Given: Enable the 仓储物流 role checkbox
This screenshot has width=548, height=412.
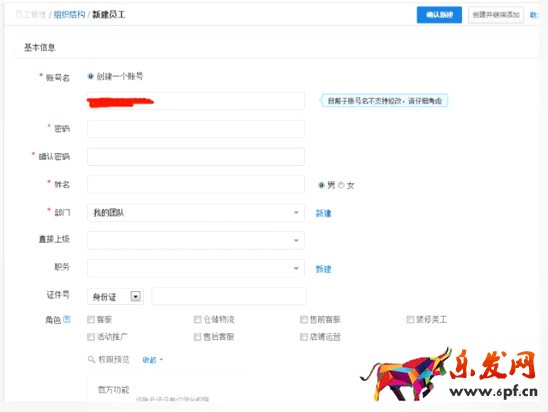Looking at the screenshot, I should pyautogui.click(x=197, y=319).
